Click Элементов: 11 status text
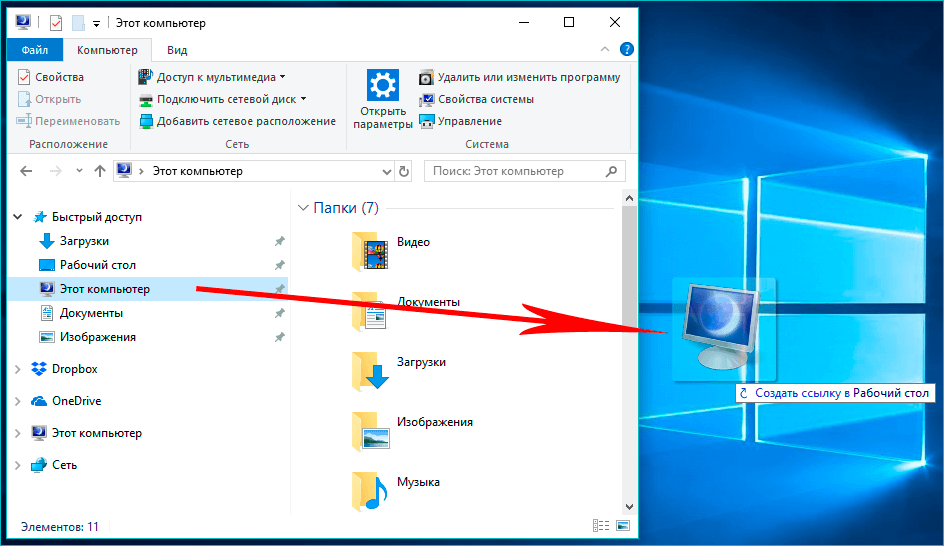The image size is (944, 546). [60, 527]
